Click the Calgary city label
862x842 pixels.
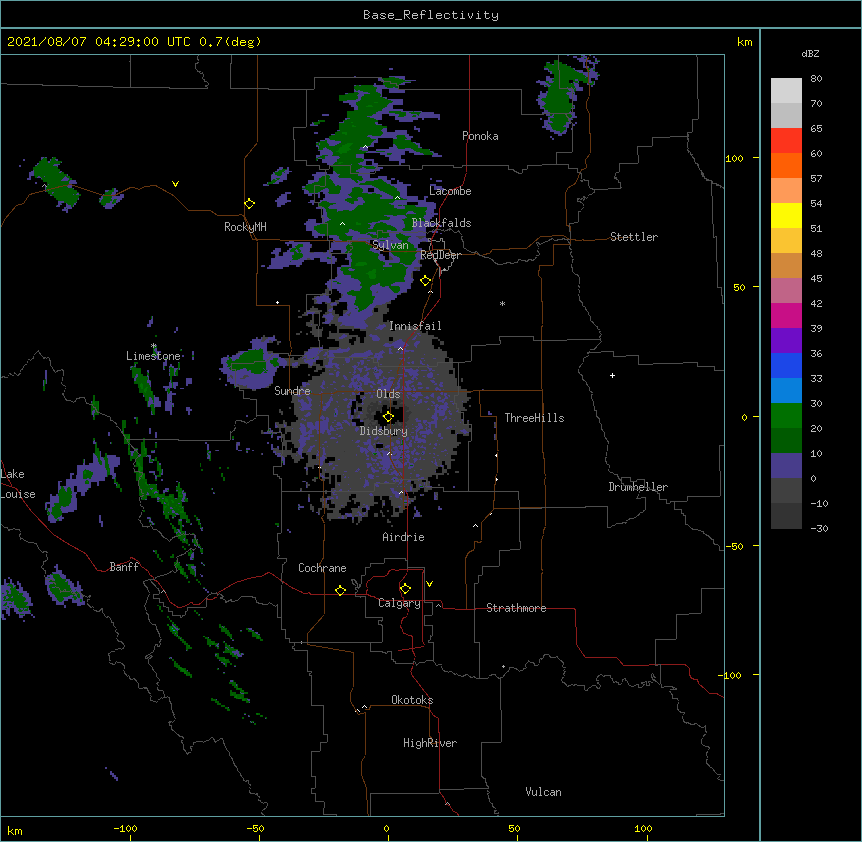click(x=399, y=603)
